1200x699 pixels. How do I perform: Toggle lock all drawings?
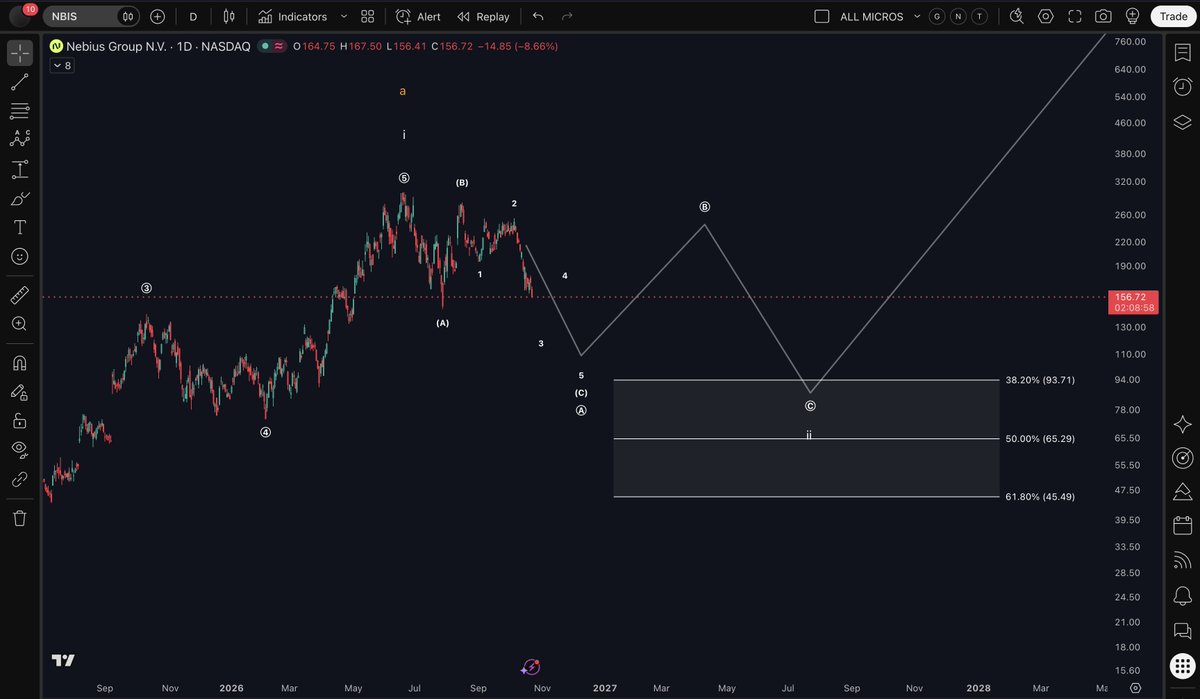coord(19,421)
